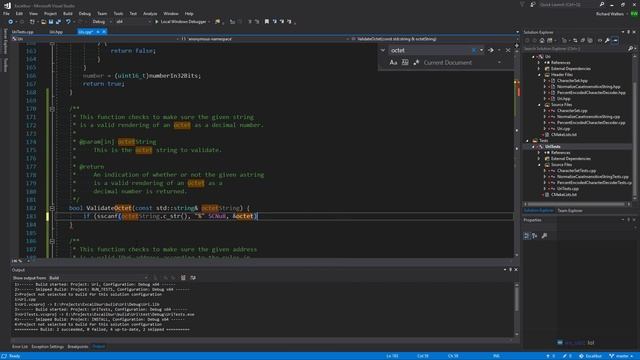Toggle Preview Selected Items in Solution Explorer

coord(616,40)
